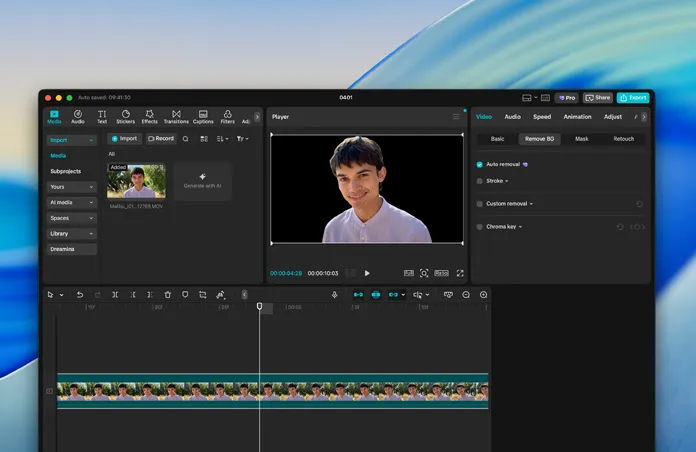Select the Mask sub-tab
Viewport: 696px width, 452px height.
coord(581,139)
